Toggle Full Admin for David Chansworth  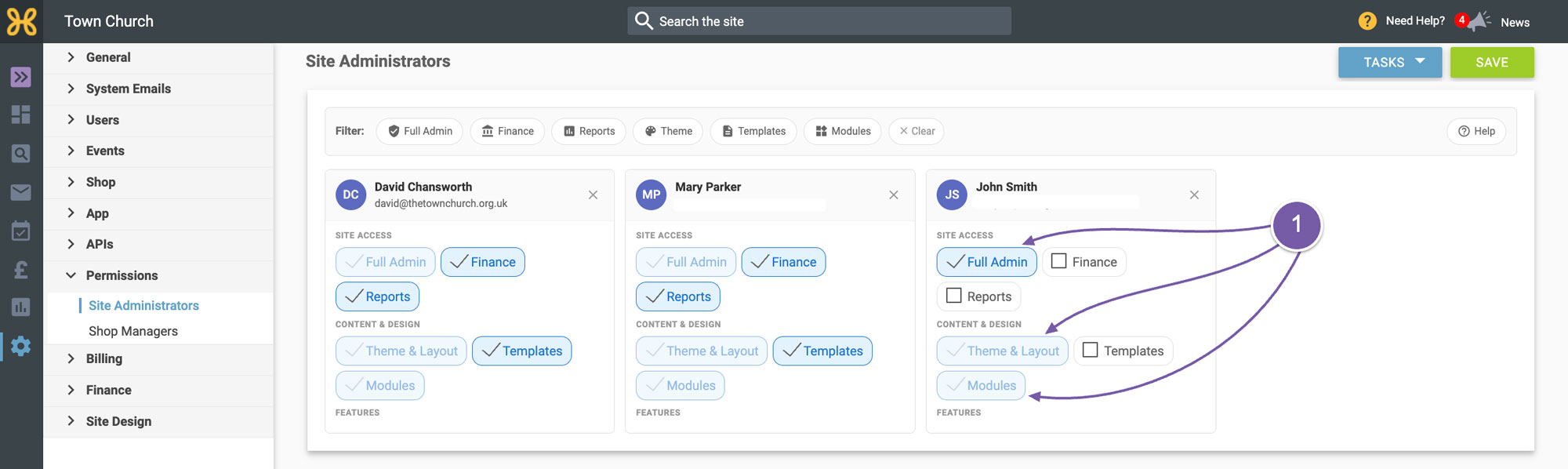[x=386, y=262]
